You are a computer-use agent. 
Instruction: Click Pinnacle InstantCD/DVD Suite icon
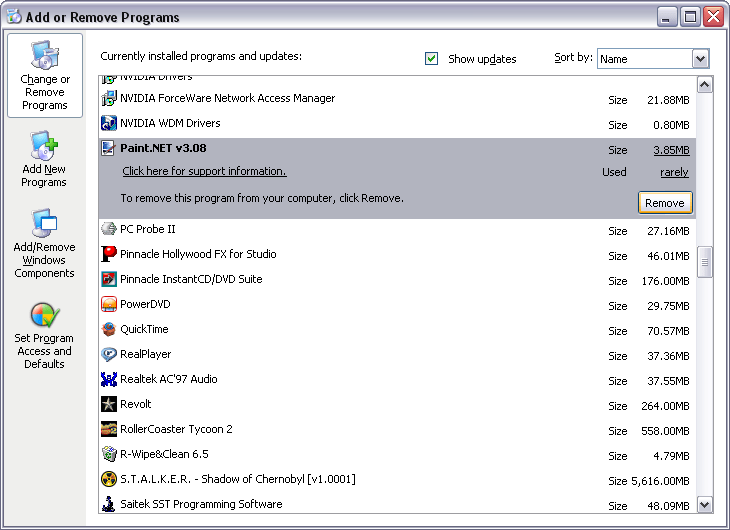pyautogui.click(x=108, y=279)
